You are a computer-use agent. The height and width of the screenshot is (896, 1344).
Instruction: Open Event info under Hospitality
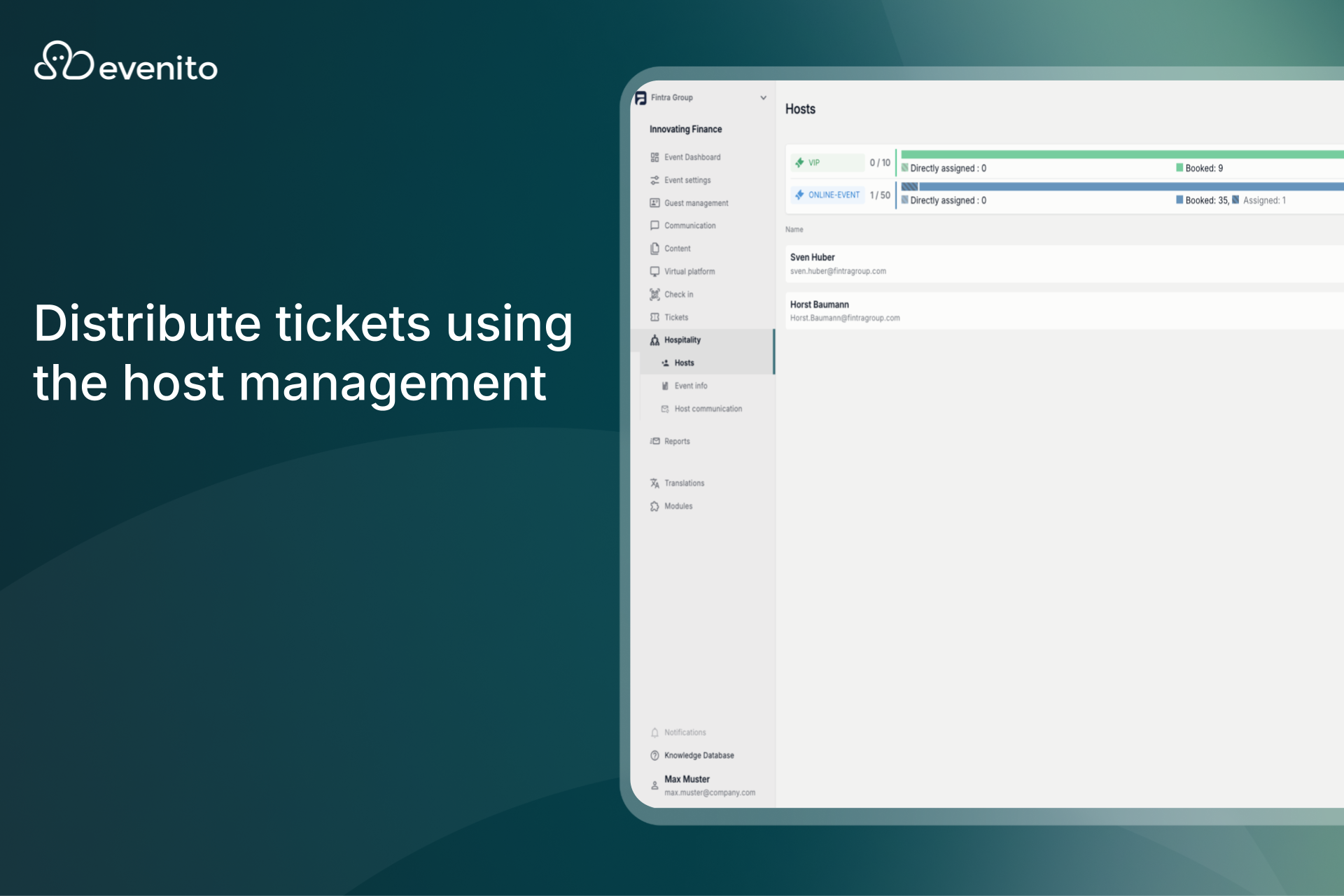point(690,386)
